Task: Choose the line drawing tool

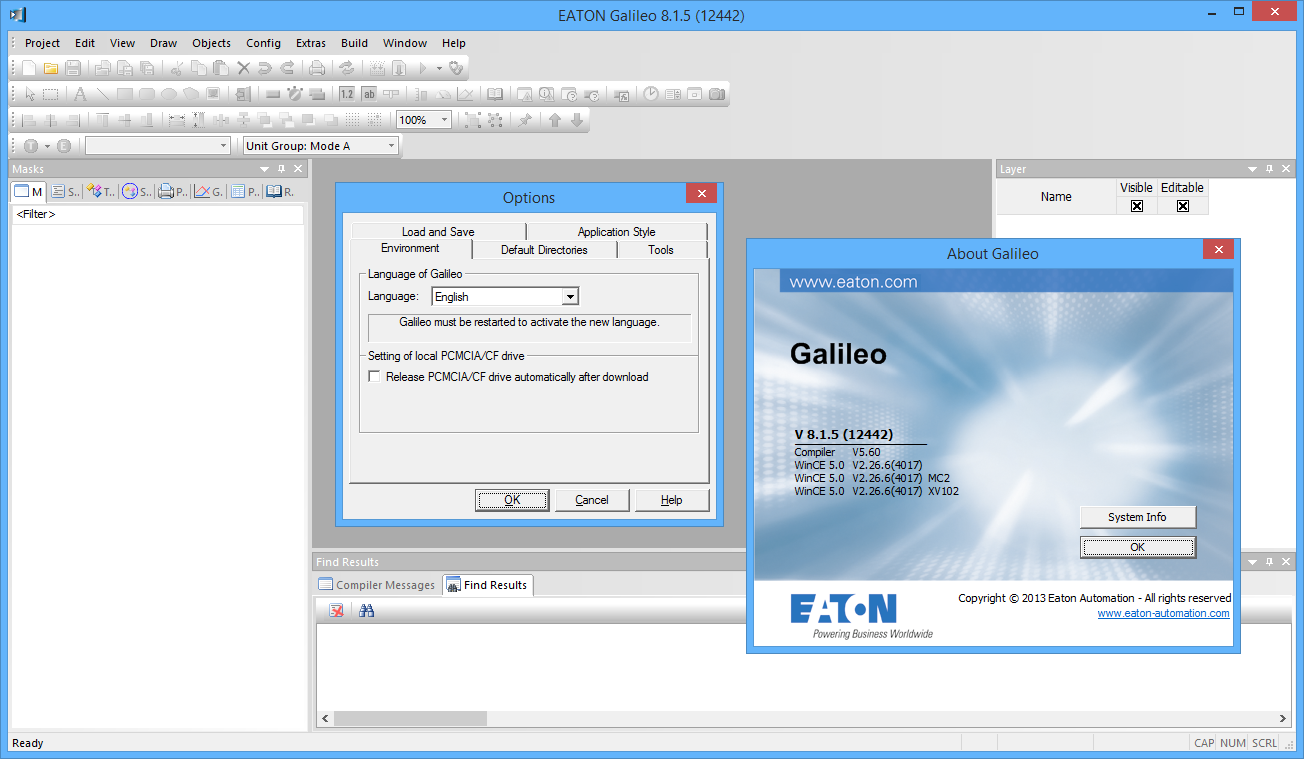Action: click(102, 95)
